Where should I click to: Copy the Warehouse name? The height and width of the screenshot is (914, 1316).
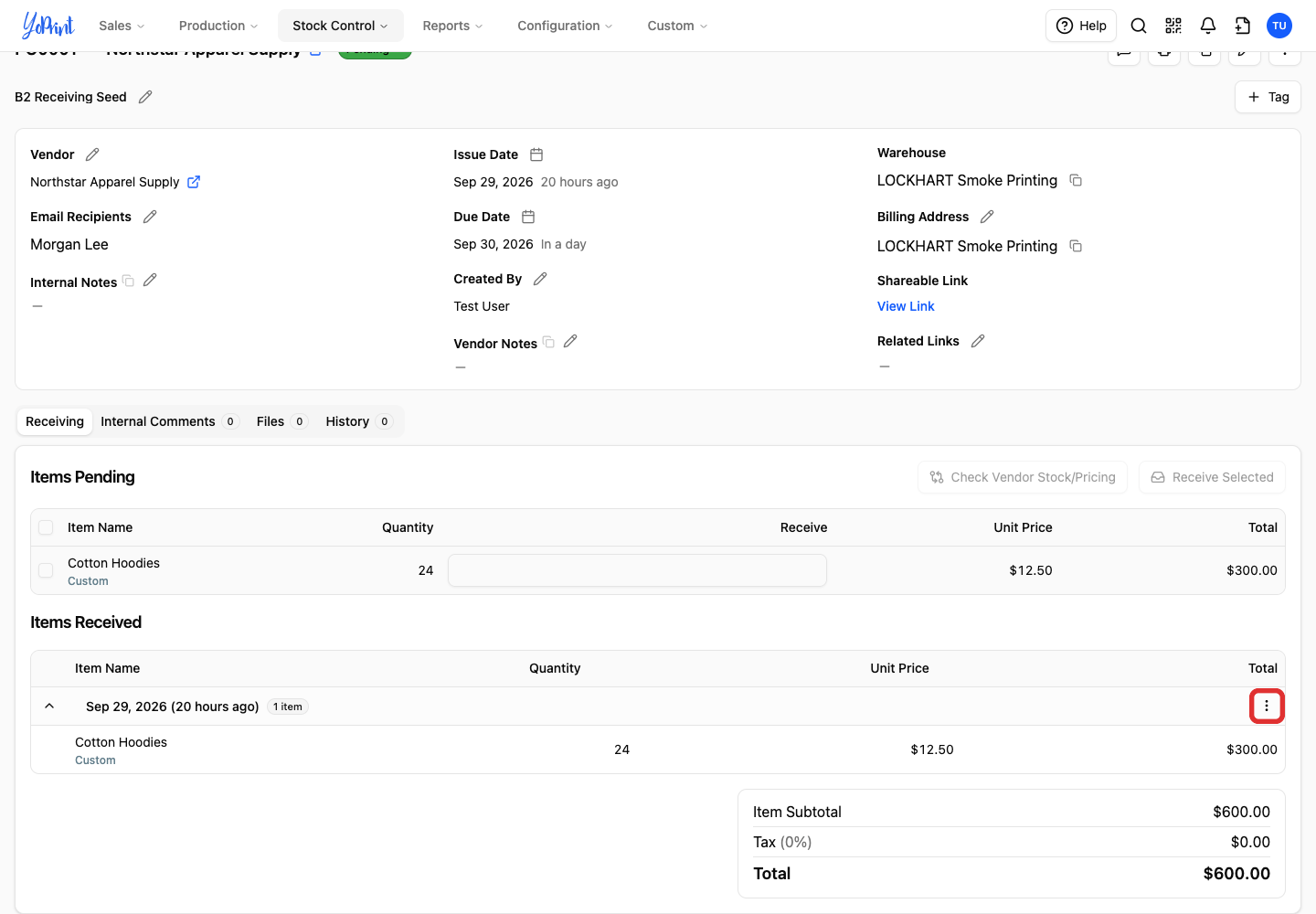pos(1076,180)
